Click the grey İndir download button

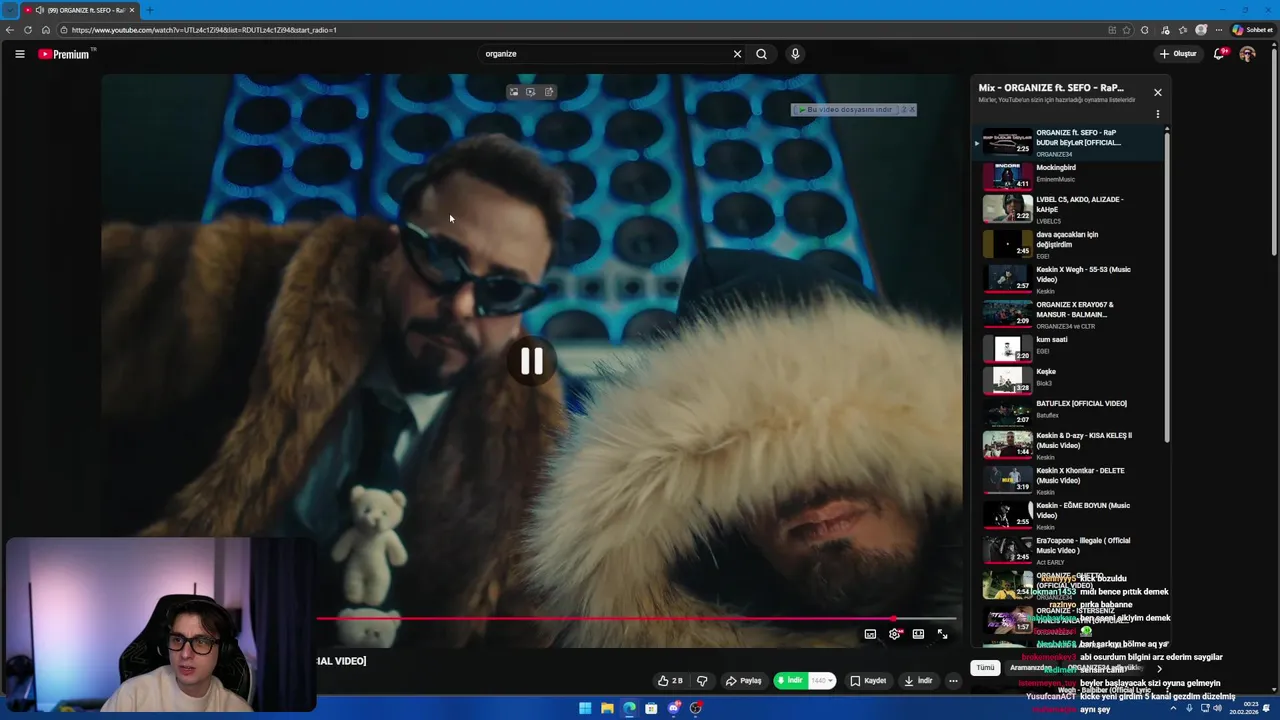918,681
